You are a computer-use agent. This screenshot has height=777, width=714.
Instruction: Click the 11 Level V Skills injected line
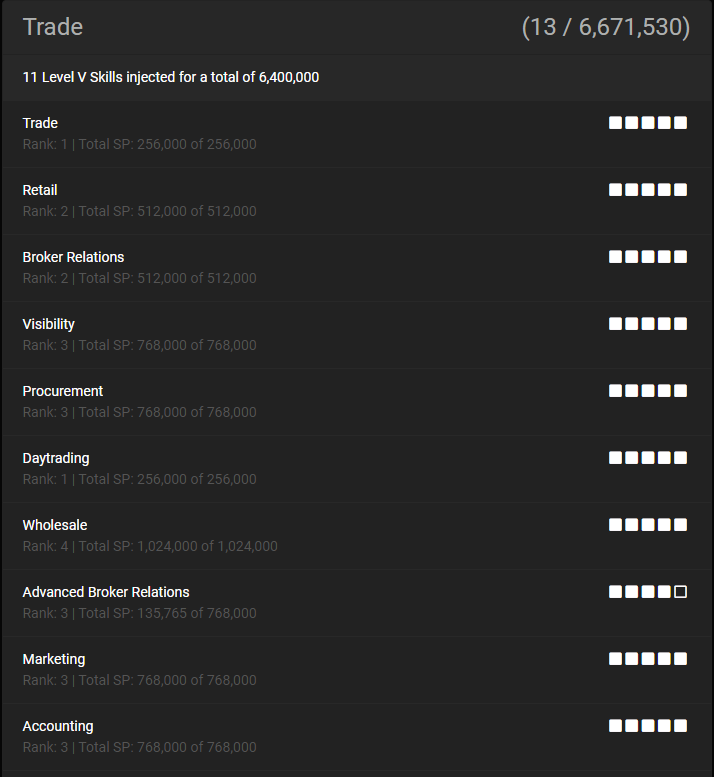(170, 77)
